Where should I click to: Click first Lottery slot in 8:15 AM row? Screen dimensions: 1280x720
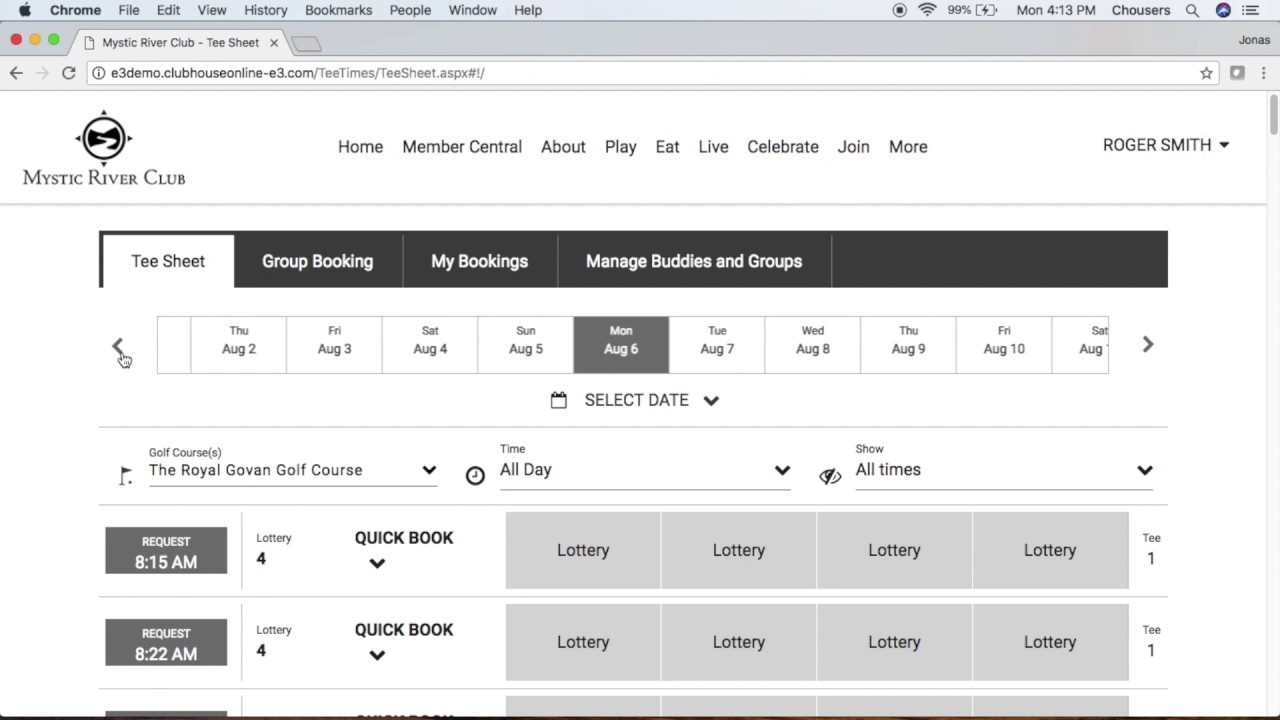(583, 550)
